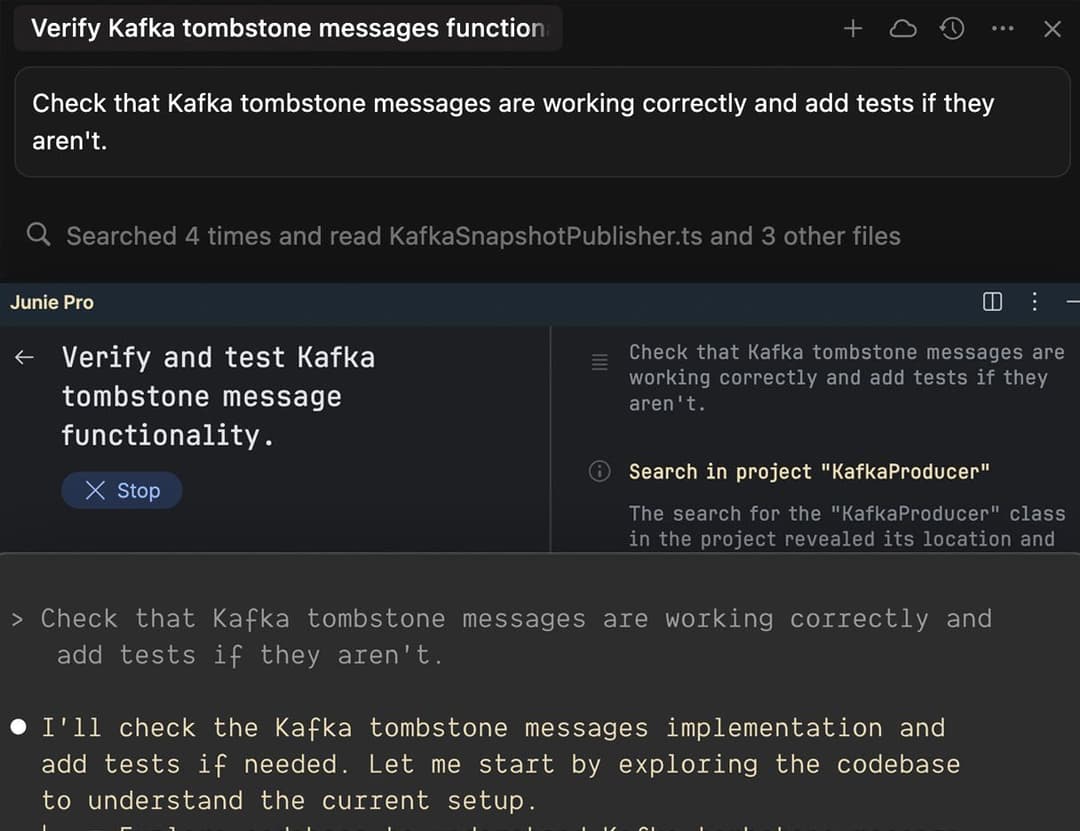Open Junie Pro vertical kebab menu
This screenshot has width=1080, height=831.
pos(1034,301)
